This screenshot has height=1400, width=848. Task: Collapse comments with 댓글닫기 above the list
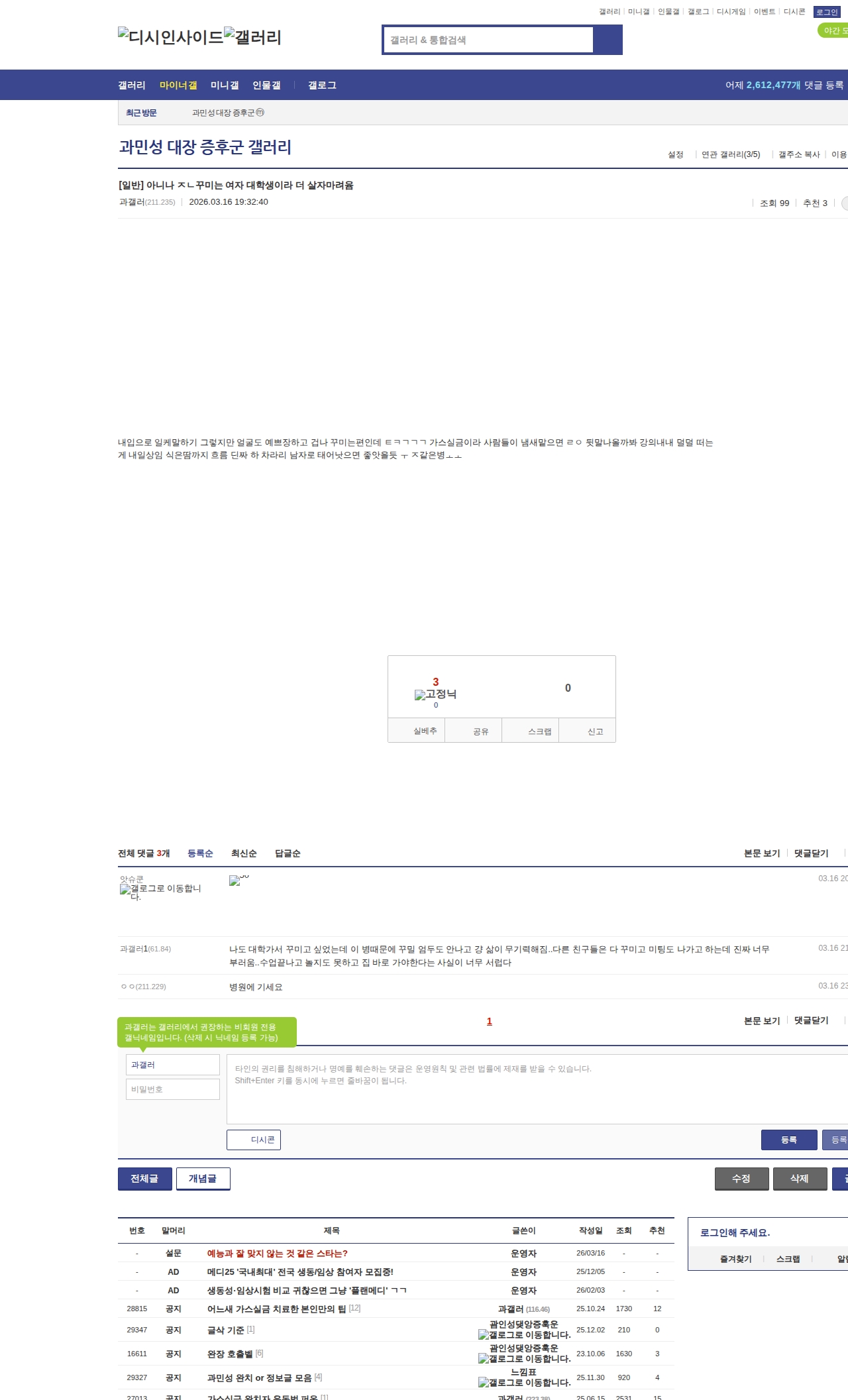[x=811, y=853]
